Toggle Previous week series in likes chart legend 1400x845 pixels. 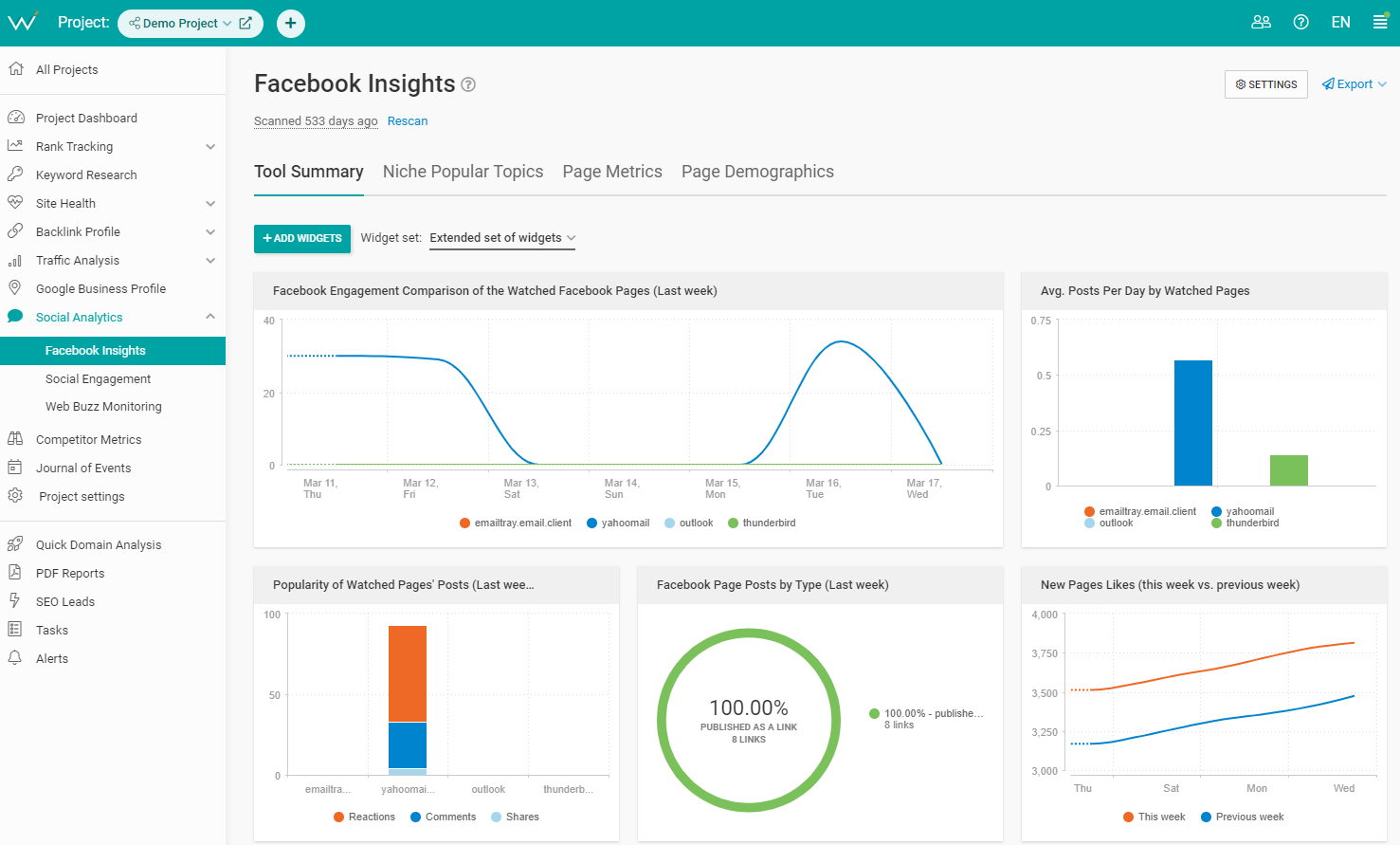point(1242,817)
